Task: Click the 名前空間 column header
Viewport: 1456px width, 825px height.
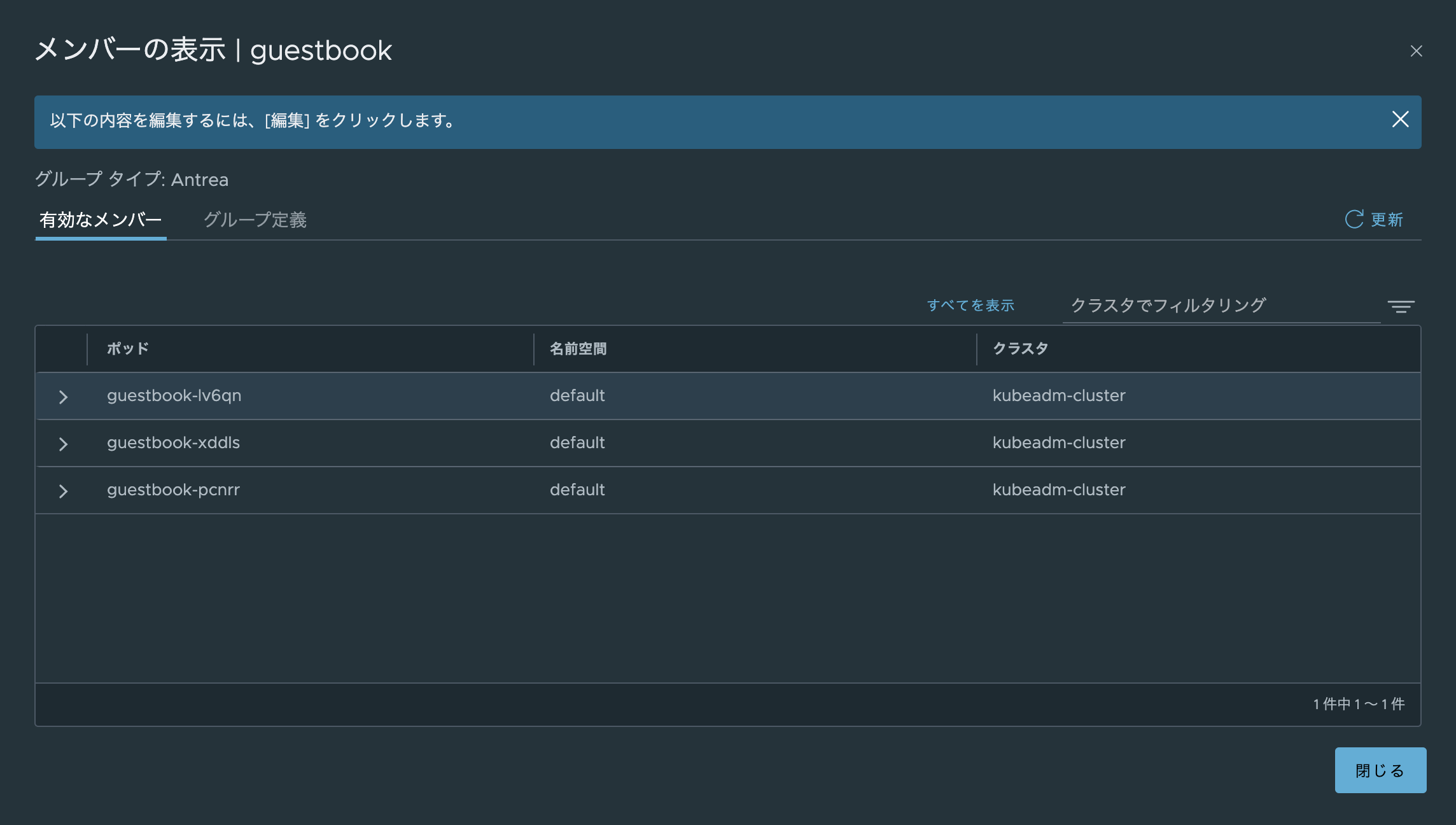Action: [578, 349]
